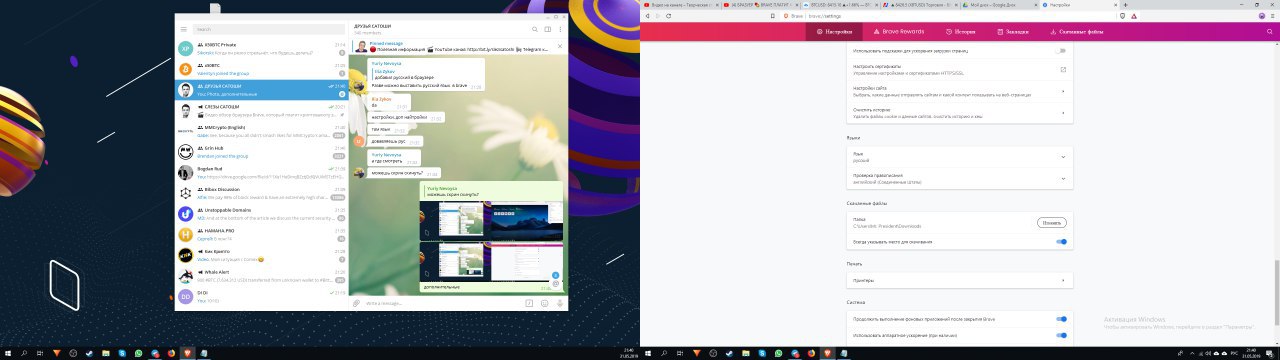
Task: Open the Bogdan Rud conversation
Action: [261, 172]
